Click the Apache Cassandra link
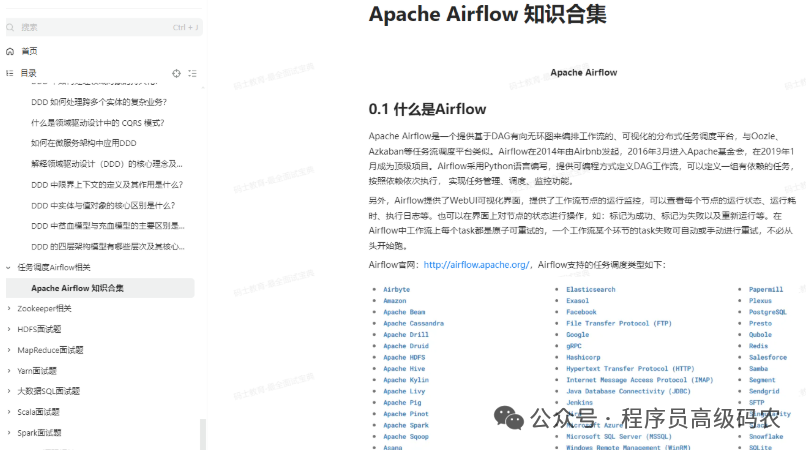806x450 pixels. click(413, 323)
